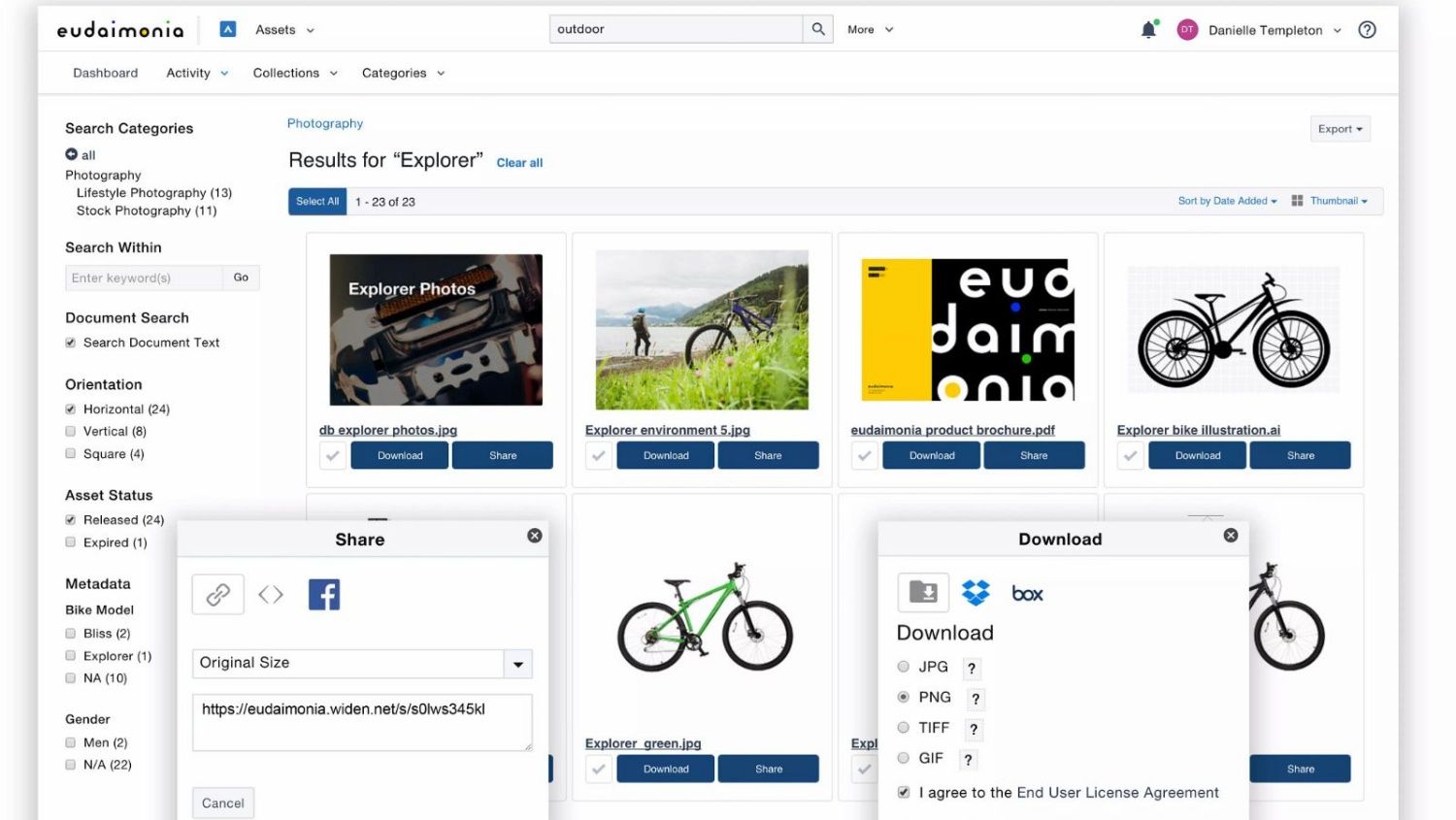Click the help icon beside JPG

pos(972,669)
